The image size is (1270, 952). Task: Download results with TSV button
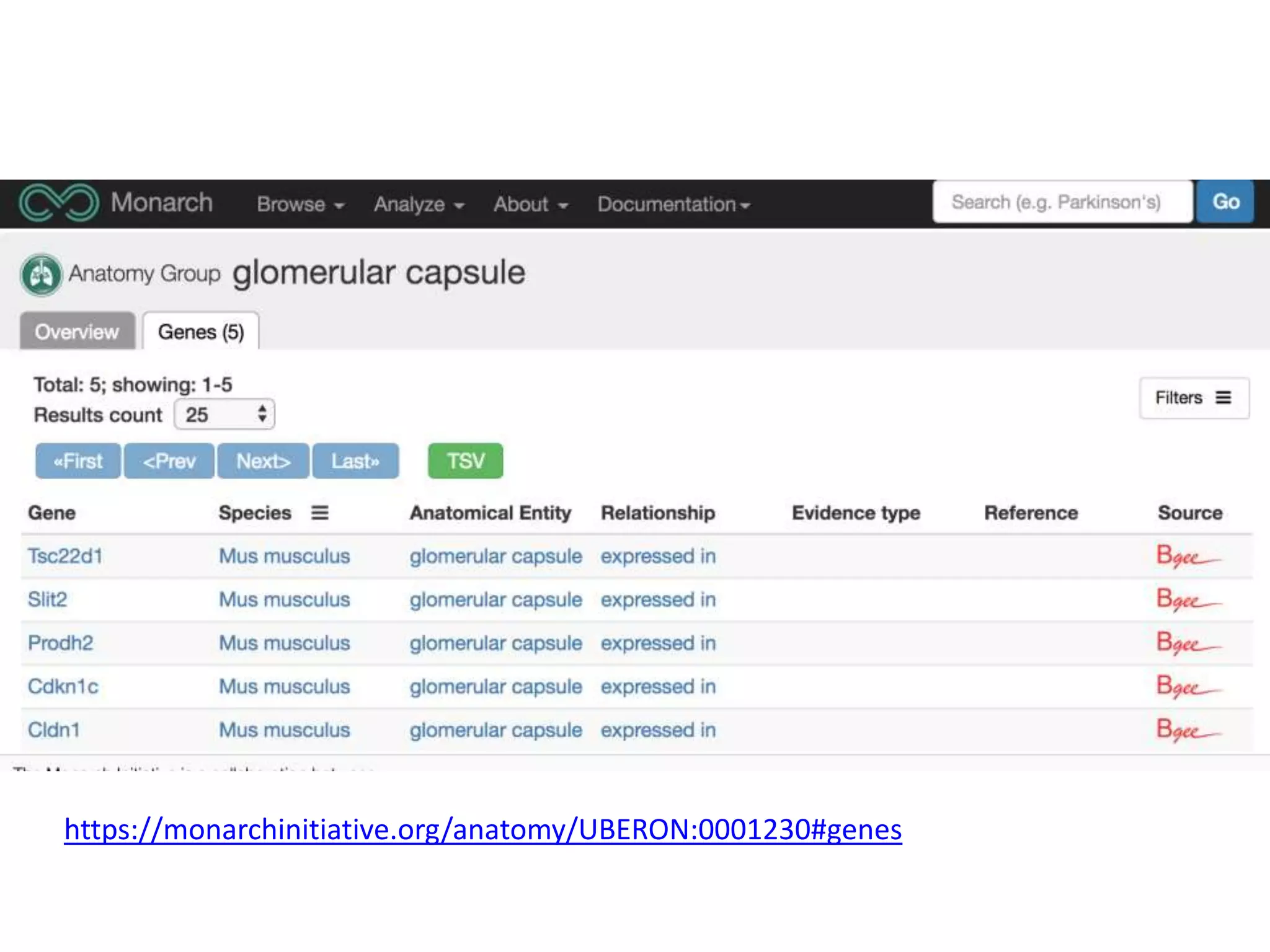pyautogui.click(x=465, y=461)
